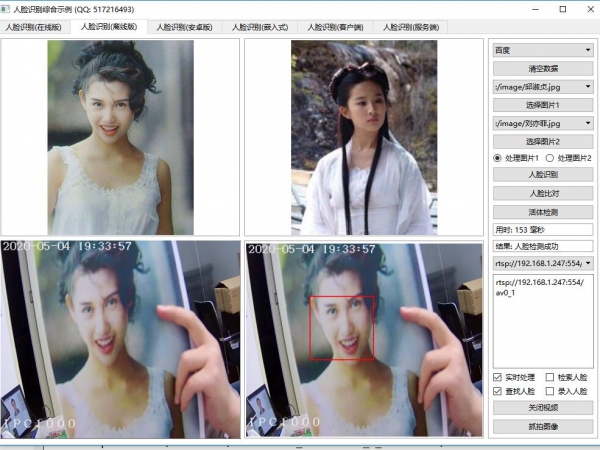Open the rtsp stream address dropdown
The height and width of the screenshot is (450, 600).
point(543,263)
